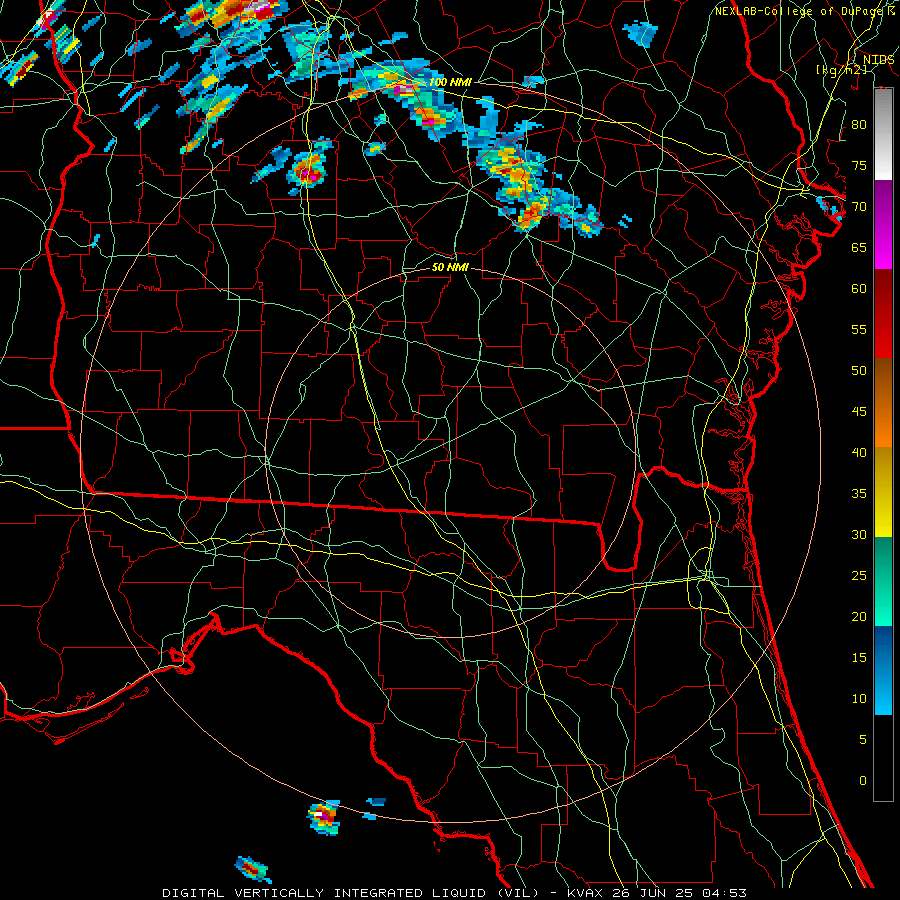Select the 10 value on the VIL scale
Screen dimensions: 900x900
click(859, 699)
